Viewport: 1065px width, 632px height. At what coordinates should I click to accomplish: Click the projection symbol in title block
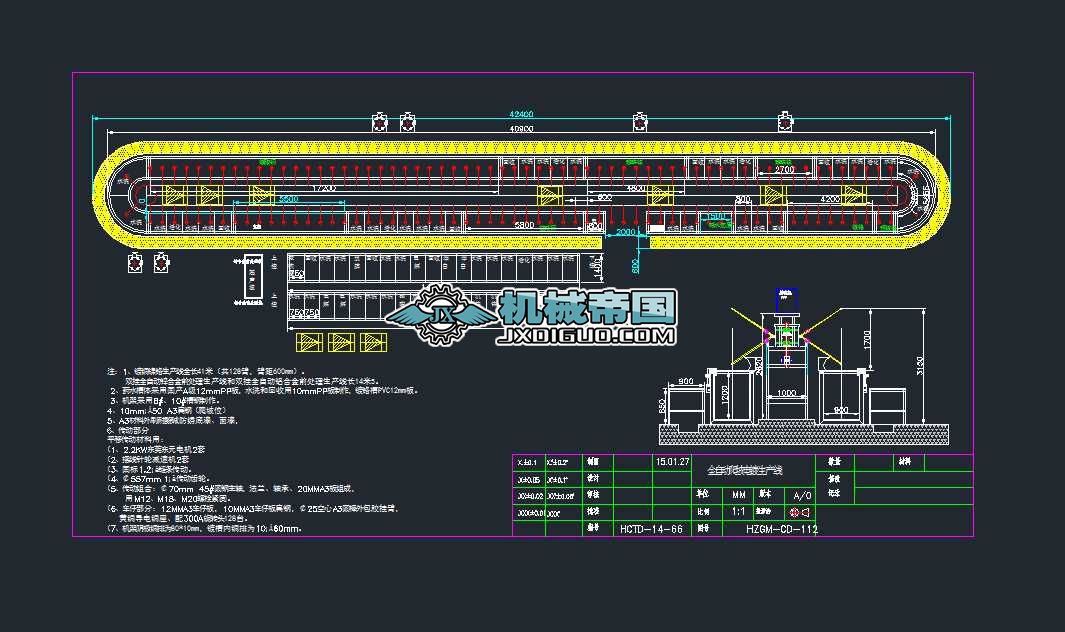pyautogui.click(x=800, y=512)
